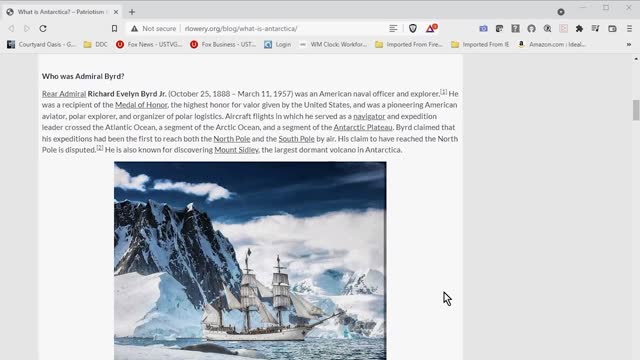This screenshot has width=640, height=360.
Task: Close the What is Antarctica tab
Action: 116,12
